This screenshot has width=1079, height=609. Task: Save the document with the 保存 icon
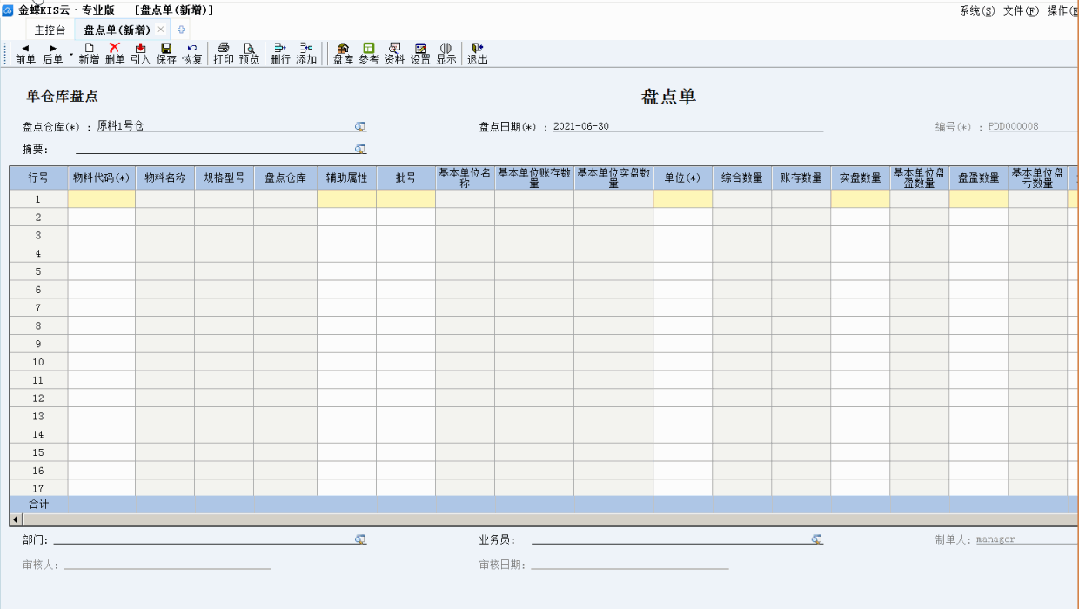click(x=166, y=53)
